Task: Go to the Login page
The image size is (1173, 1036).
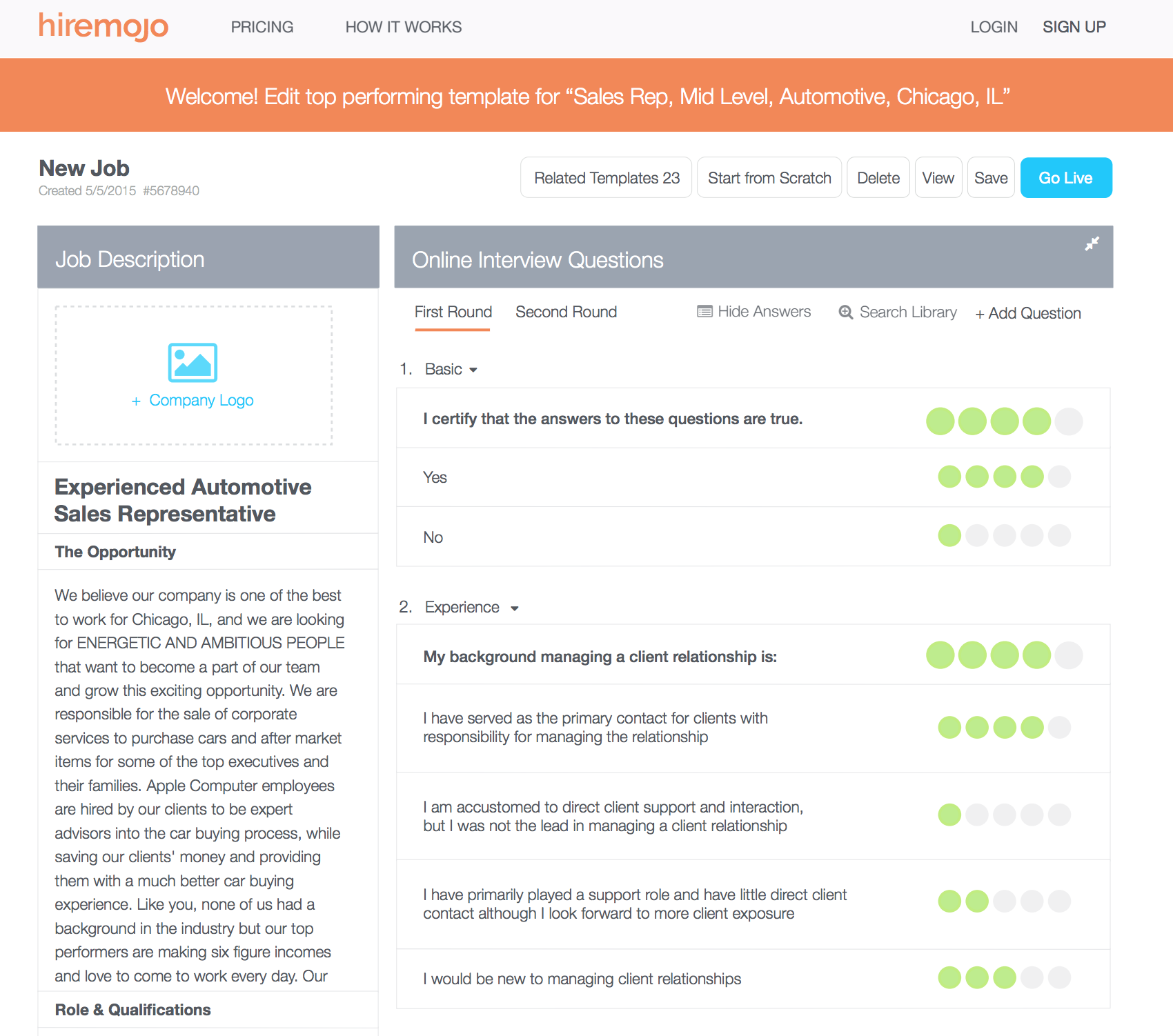Action: tap(994, 27)
